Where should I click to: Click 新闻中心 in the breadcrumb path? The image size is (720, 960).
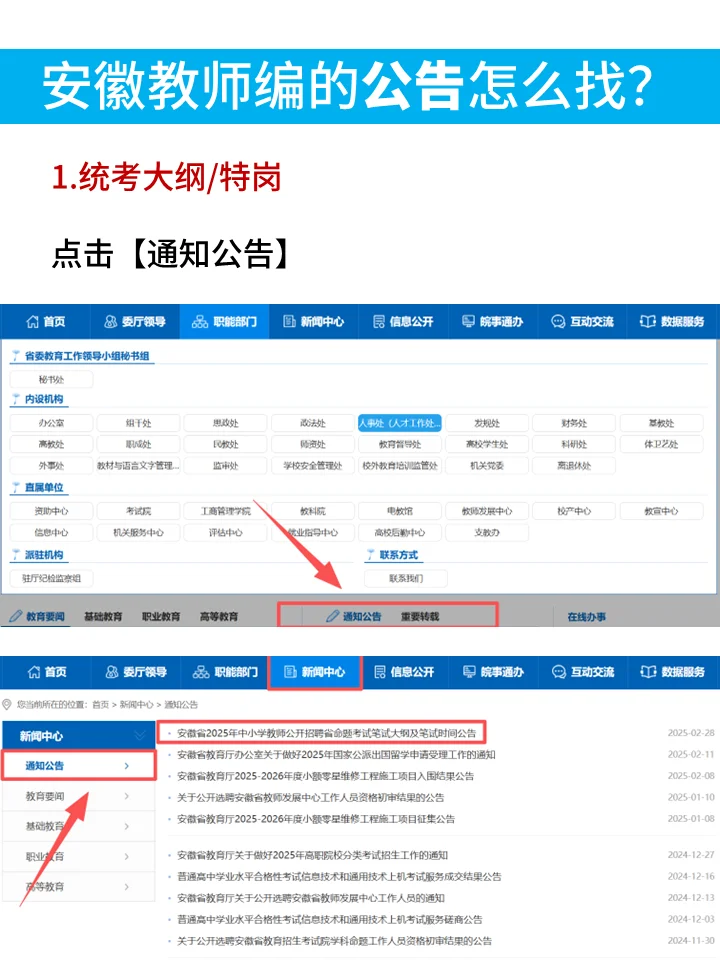[x=137, y=705]
